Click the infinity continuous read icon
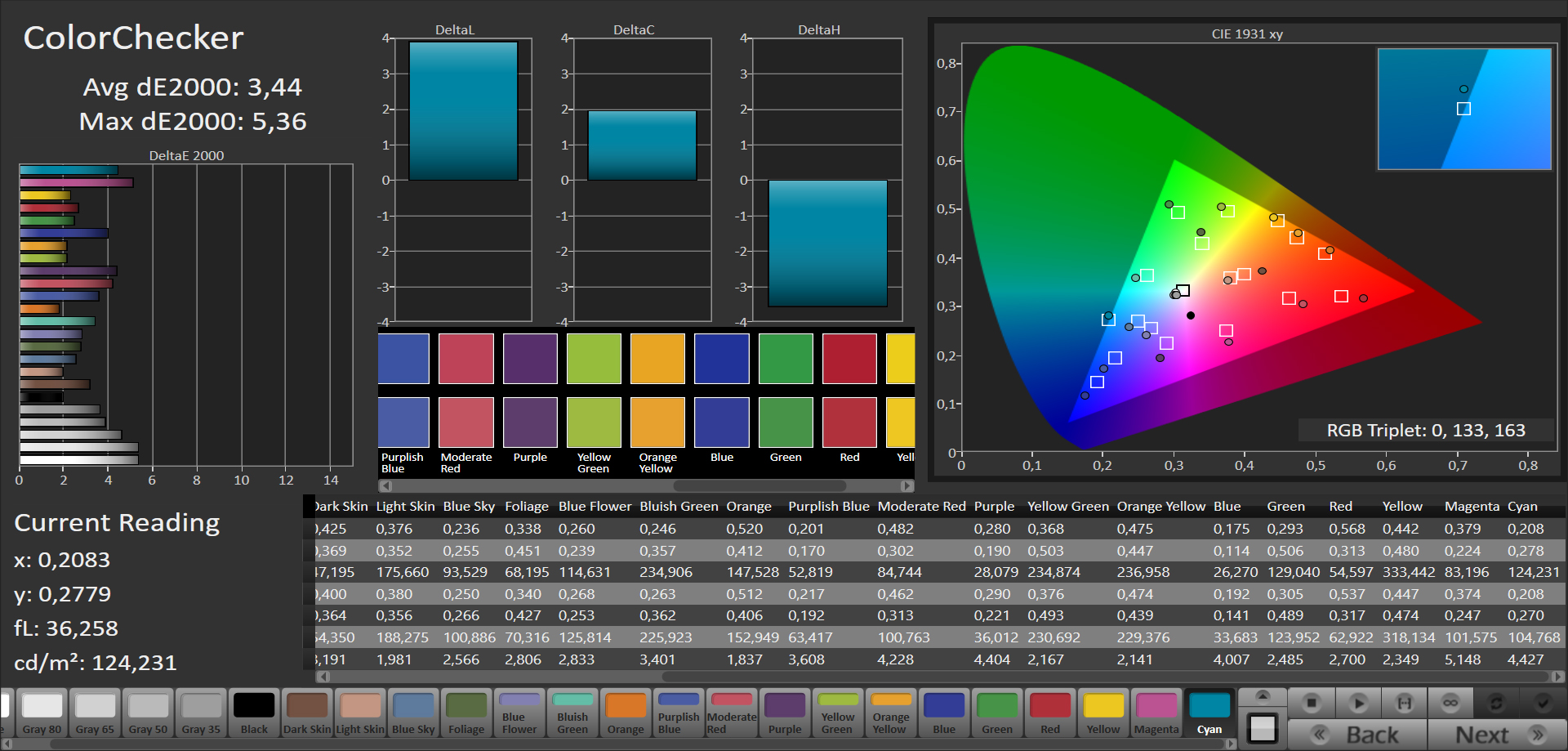 tap(1450, 703)
